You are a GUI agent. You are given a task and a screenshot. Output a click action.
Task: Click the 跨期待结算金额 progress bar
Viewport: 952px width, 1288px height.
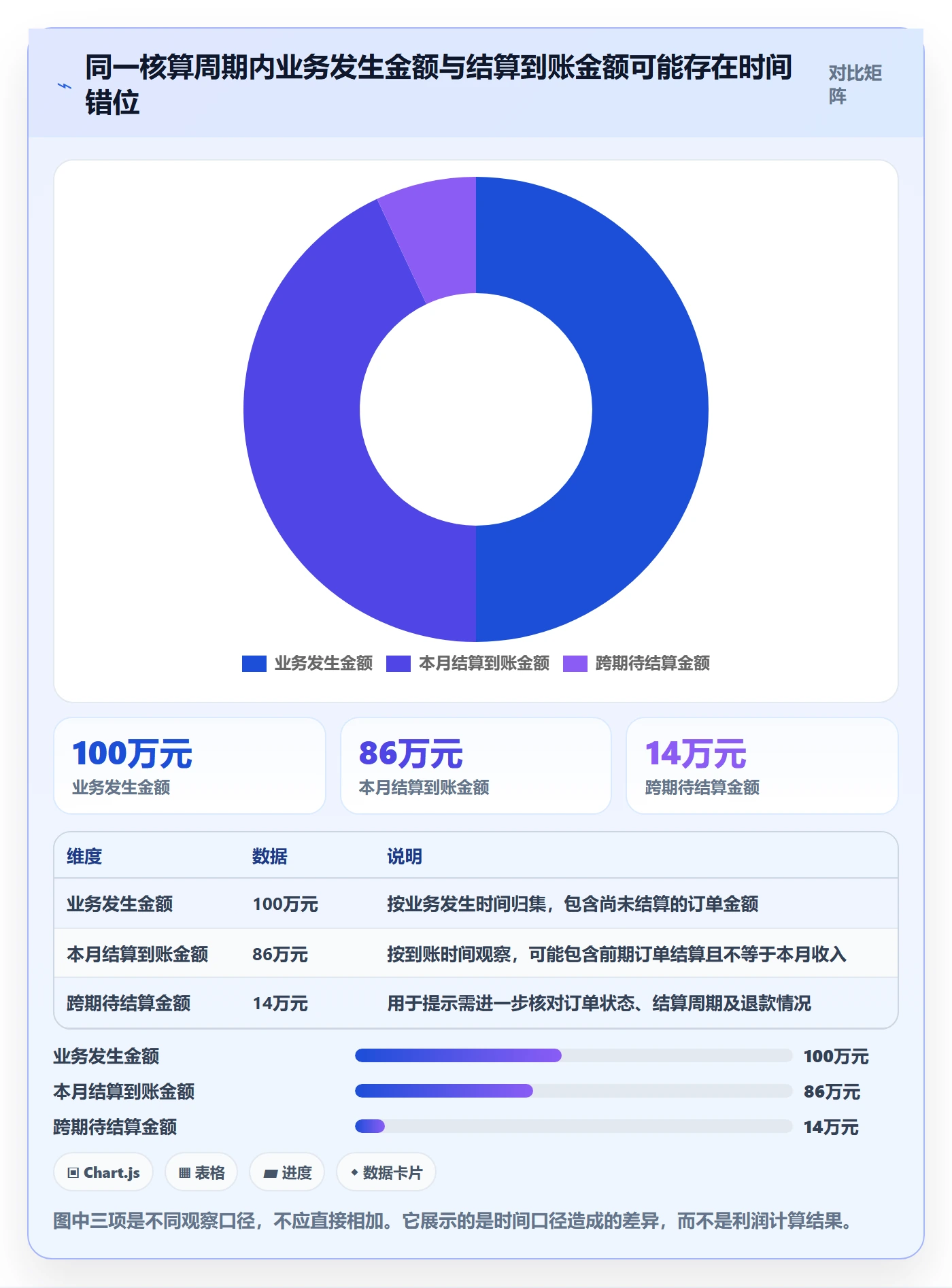point(574,1126)
